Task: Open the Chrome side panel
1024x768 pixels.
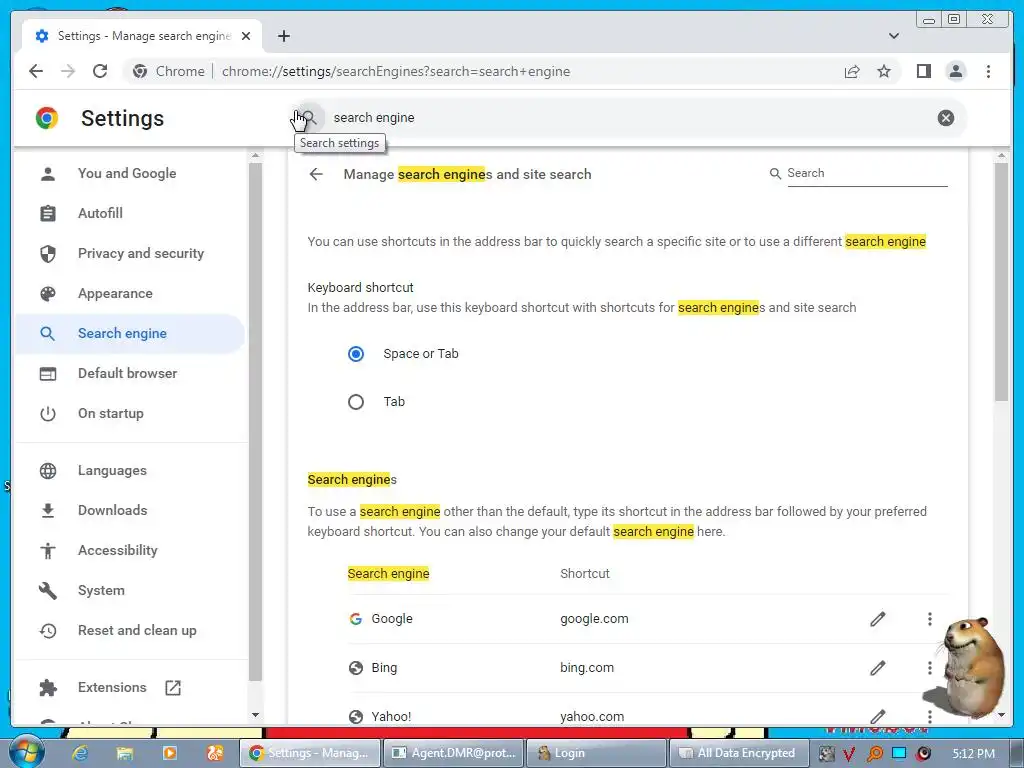Action: [x=923, y=71]
